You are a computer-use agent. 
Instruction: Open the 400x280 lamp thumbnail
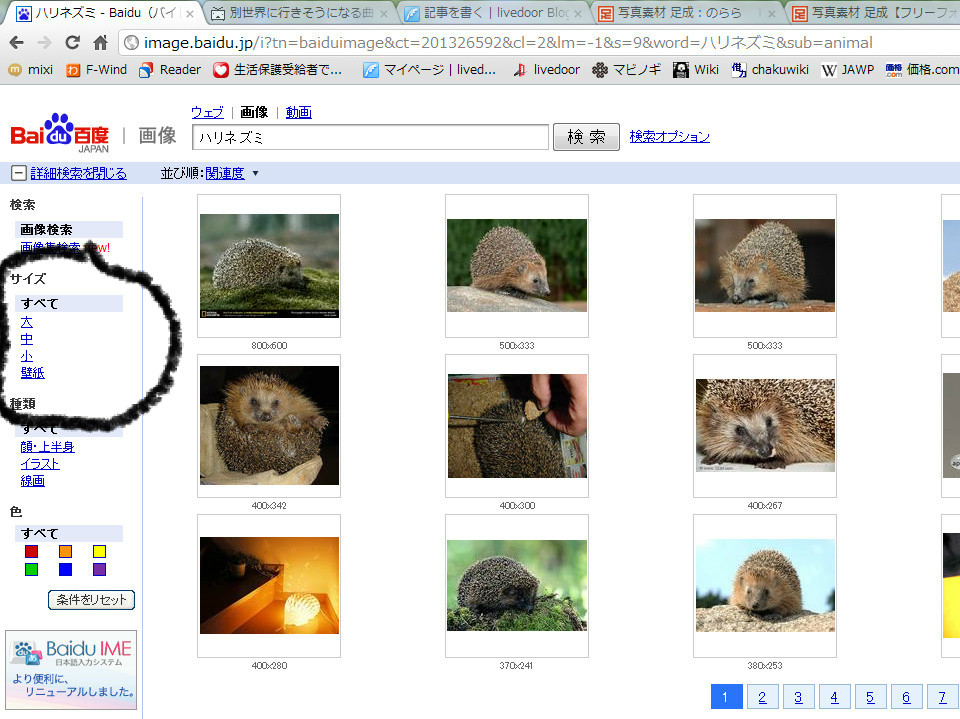(x=269, y=585)
